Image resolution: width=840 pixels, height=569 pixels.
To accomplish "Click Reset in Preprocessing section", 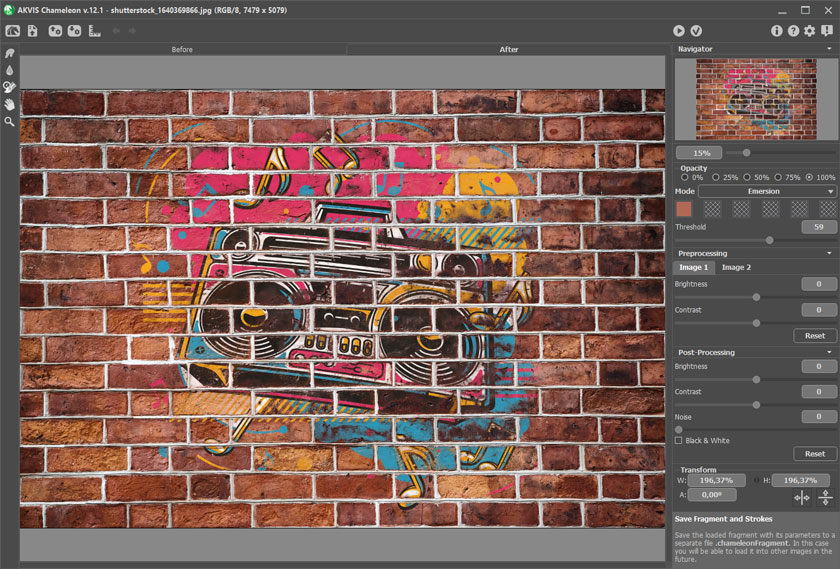I will (814, 335).
